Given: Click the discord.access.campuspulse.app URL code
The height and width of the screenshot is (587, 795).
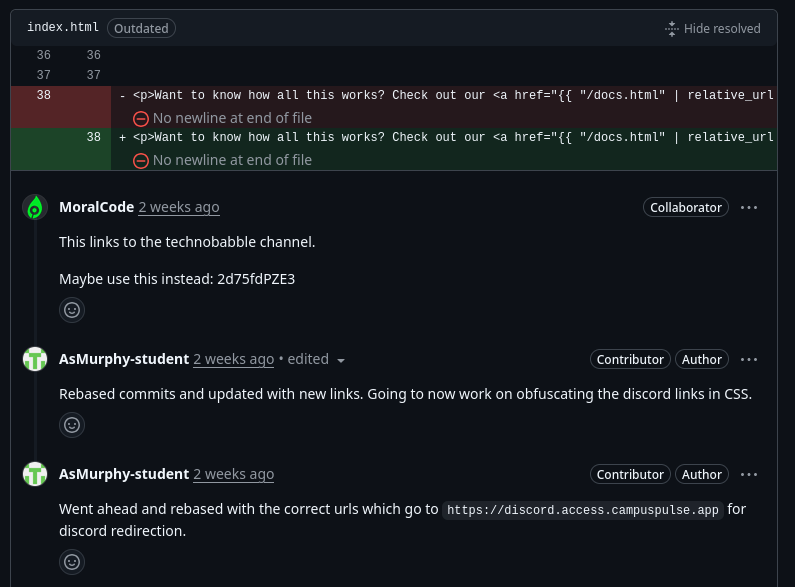Looking at the screenshot, I should [x=583, y=510].
